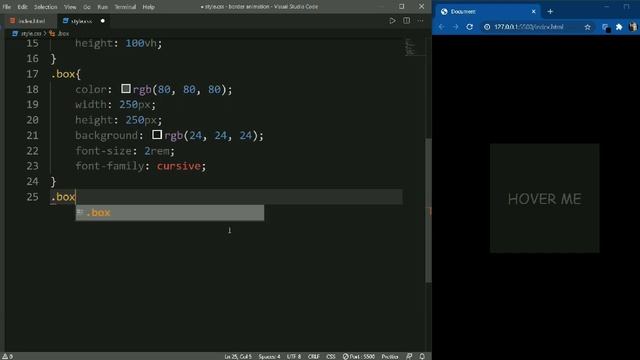Click the feedback icon in status bar
This screenshot has width=640, height=360.
tap(409, 356)
